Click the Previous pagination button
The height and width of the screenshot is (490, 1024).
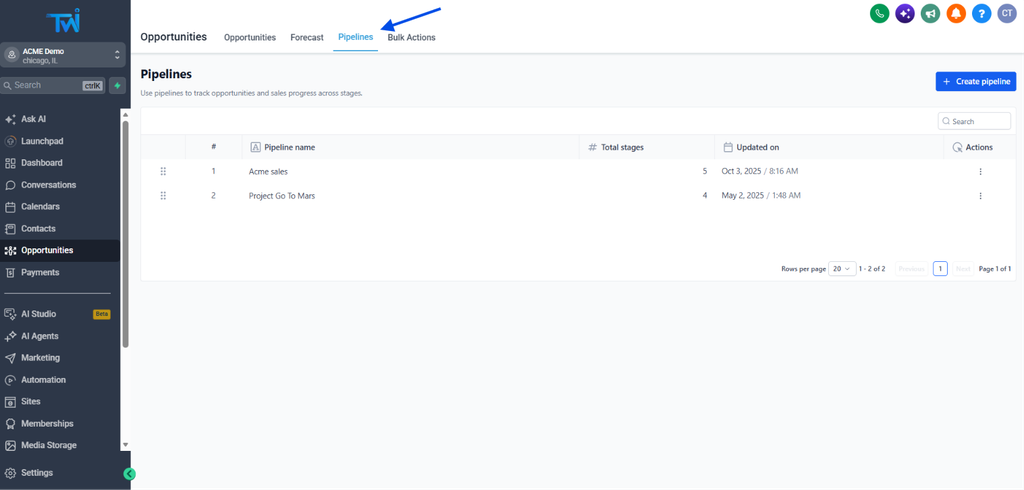(911, 269)
